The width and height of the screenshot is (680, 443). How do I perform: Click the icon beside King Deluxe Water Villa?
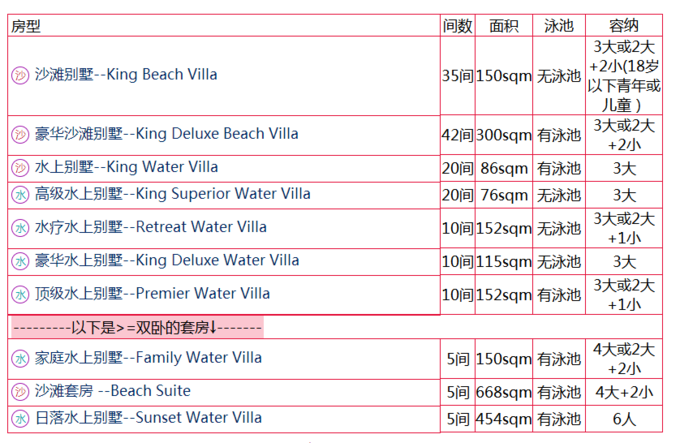click(x=20, y=261)
